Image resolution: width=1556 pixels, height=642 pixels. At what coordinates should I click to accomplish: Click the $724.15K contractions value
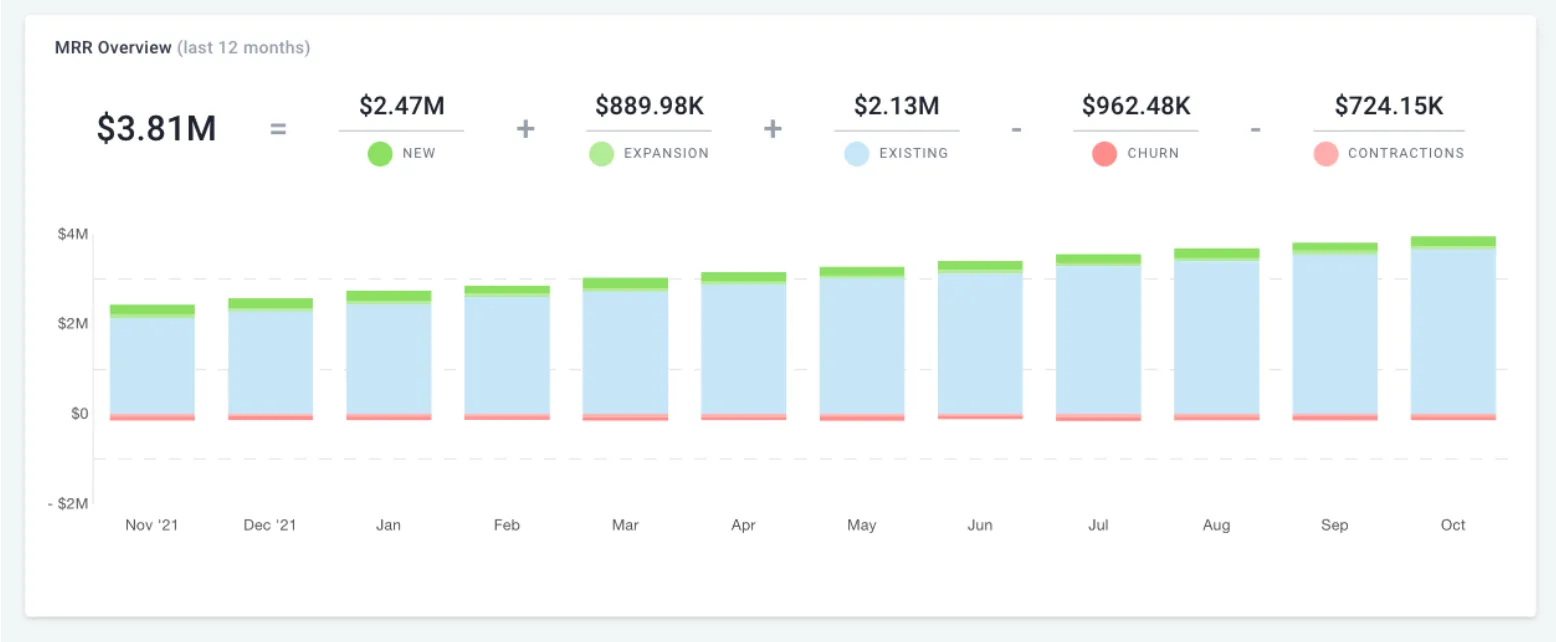(x=1389, y=106)
